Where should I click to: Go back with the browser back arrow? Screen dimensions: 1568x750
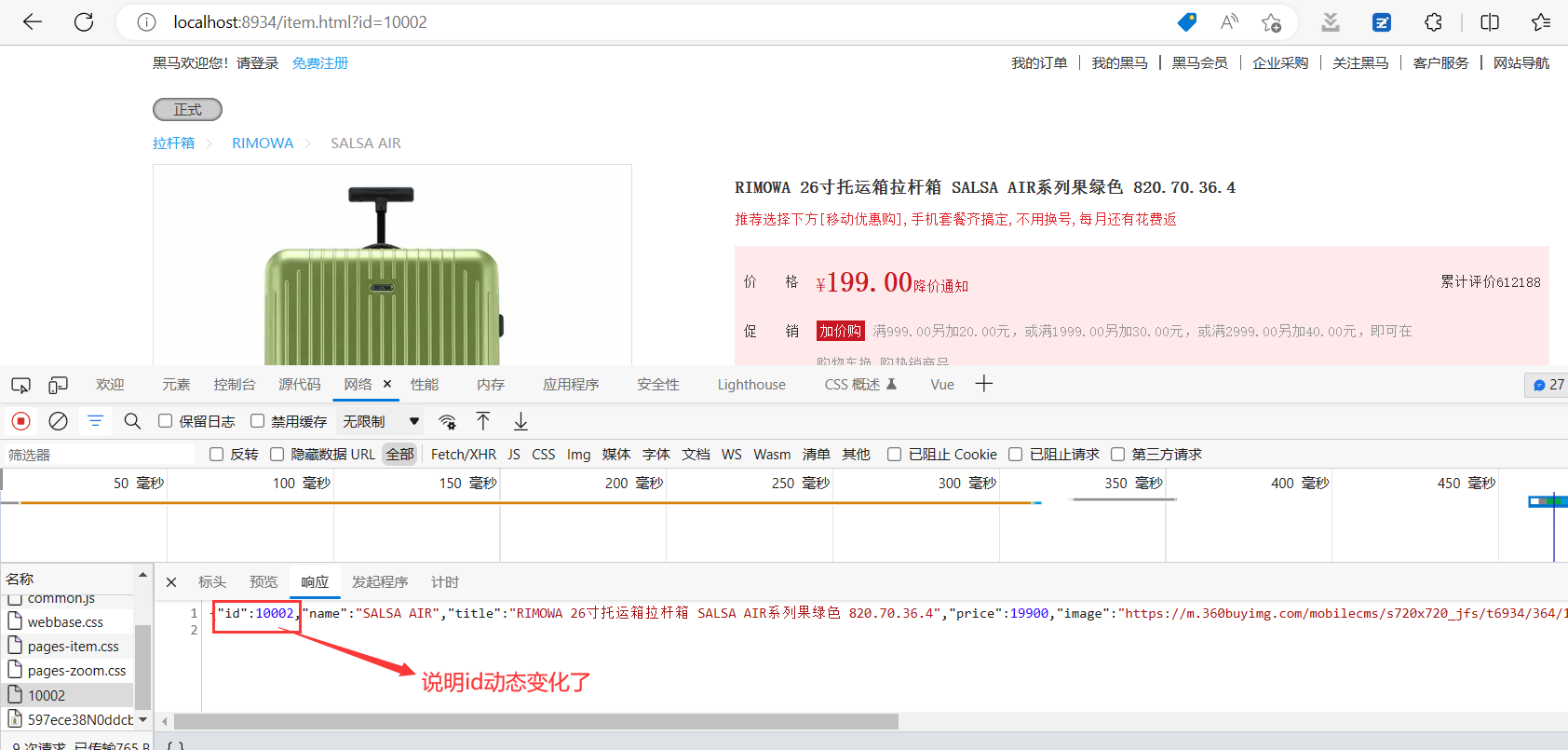[x=33, y=22]
